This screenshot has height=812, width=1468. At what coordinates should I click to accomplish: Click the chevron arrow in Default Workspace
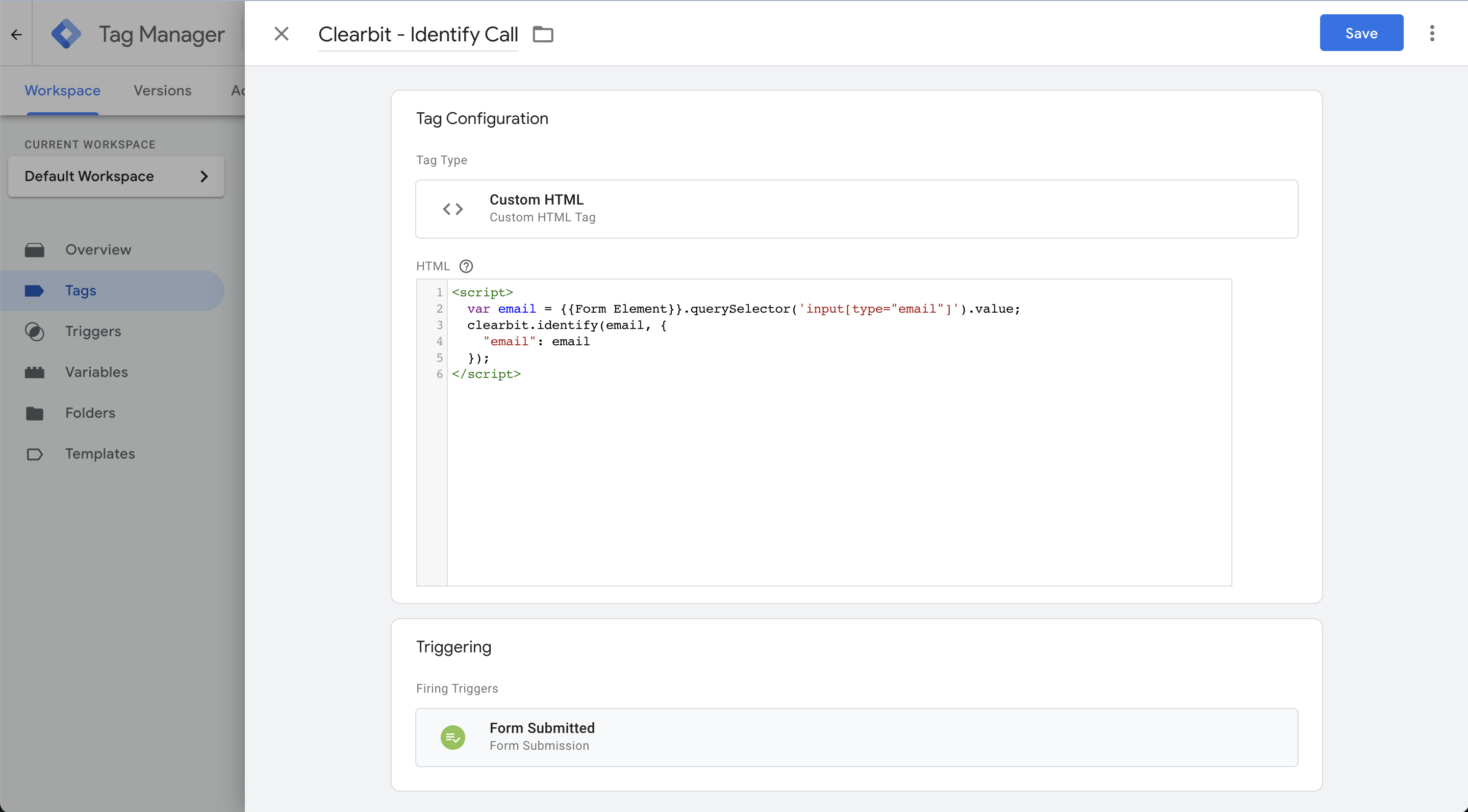coord(204,176)
